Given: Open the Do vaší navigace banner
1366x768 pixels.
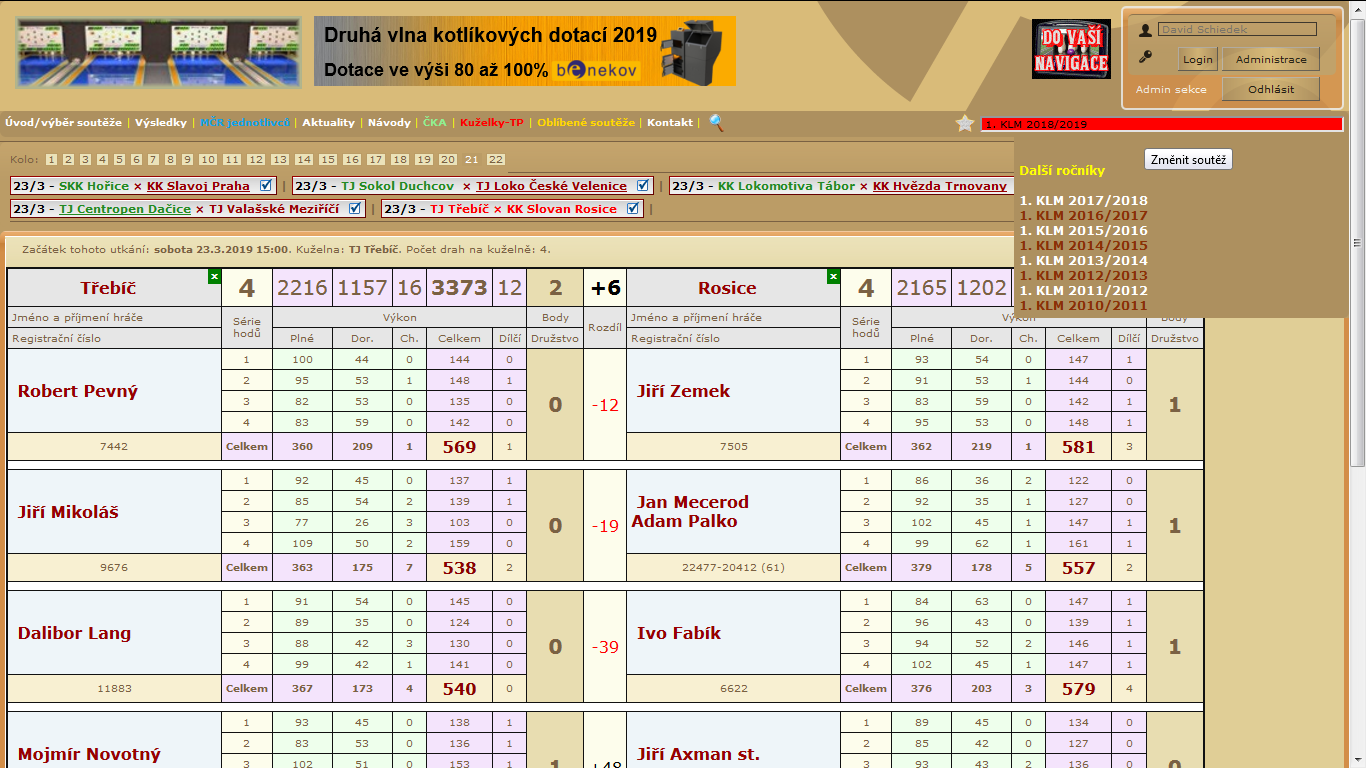Looking at the screenshot, I should coord(1071,48).
